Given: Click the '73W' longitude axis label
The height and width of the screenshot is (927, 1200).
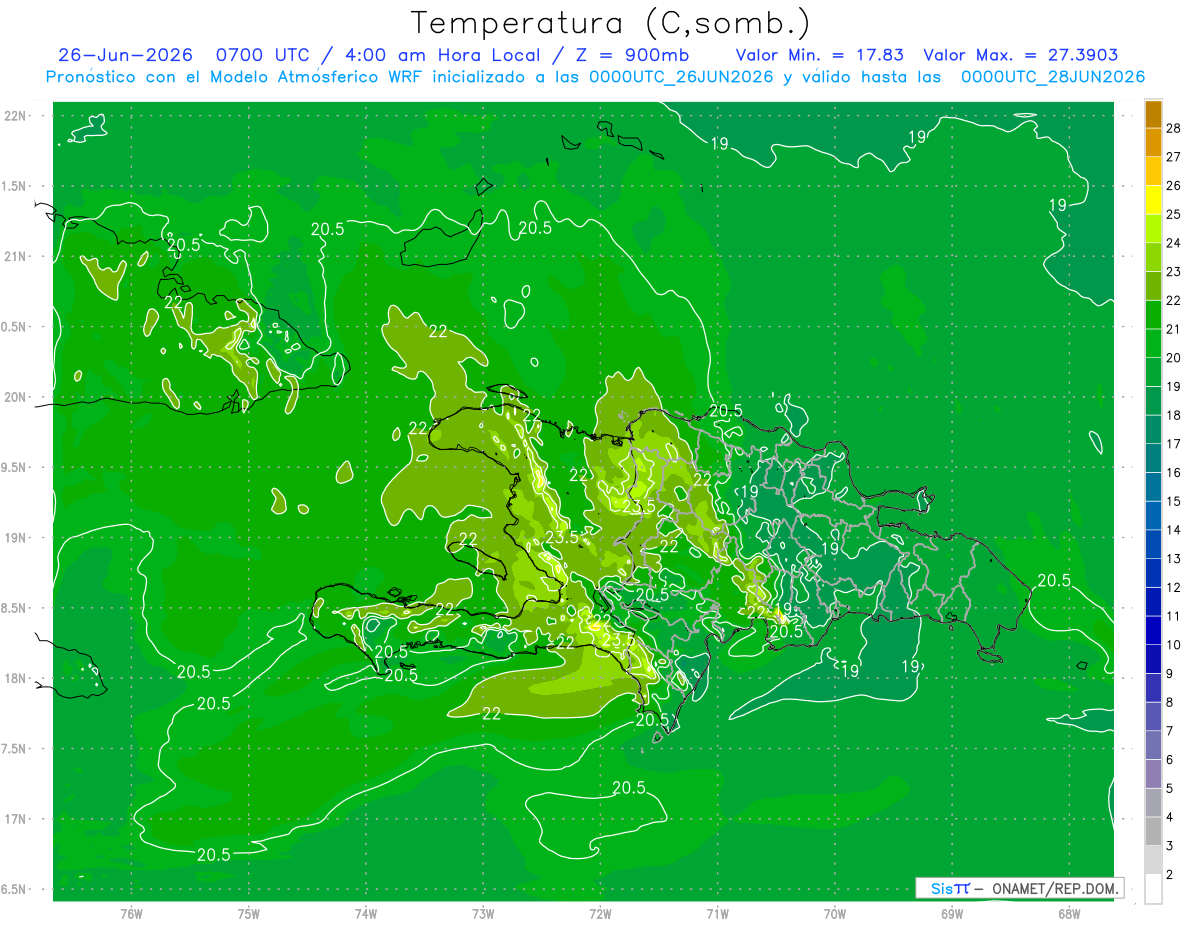Looking at the screenshot, I should pos(483,913).
